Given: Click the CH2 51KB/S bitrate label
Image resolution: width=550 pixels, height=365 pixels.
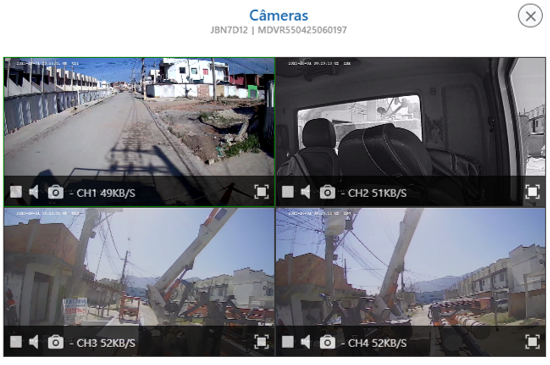Looking at the screenshot, I should pyautogui.click(x=377, y=193).
